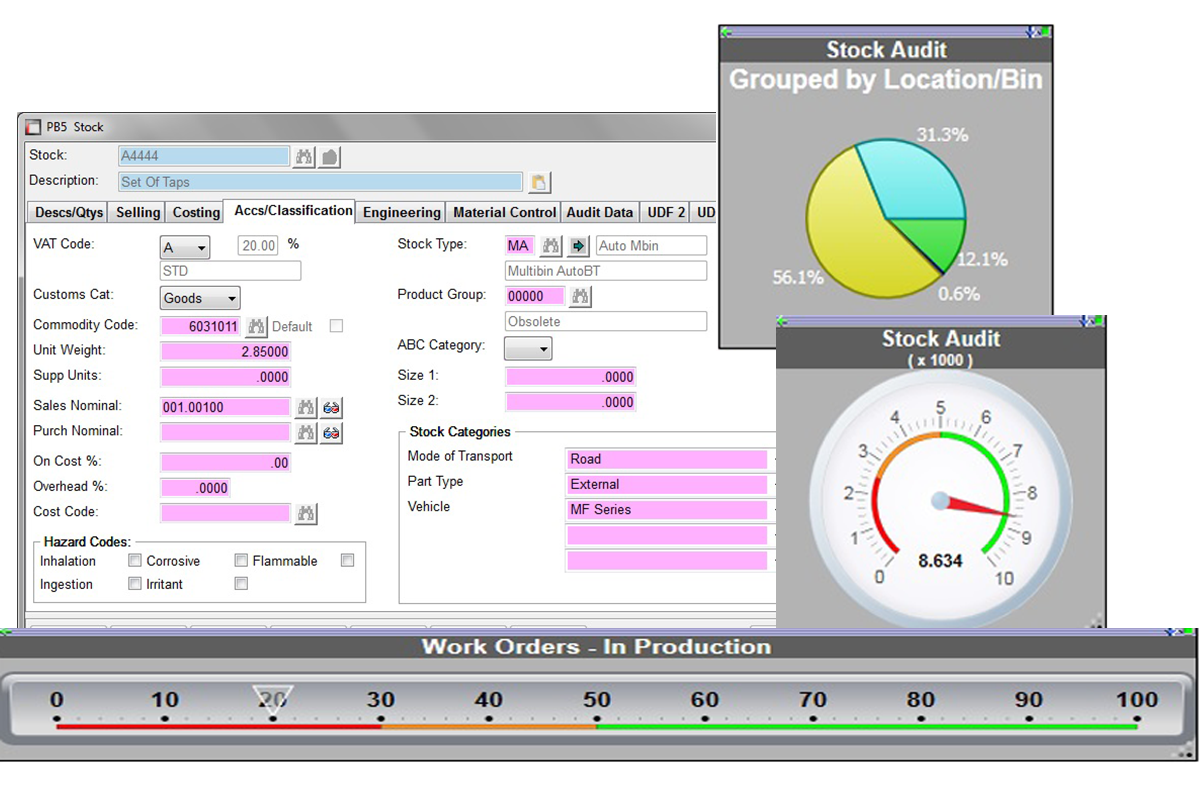Focus the Commodity Code field 6031011

[x=201, y=326]
